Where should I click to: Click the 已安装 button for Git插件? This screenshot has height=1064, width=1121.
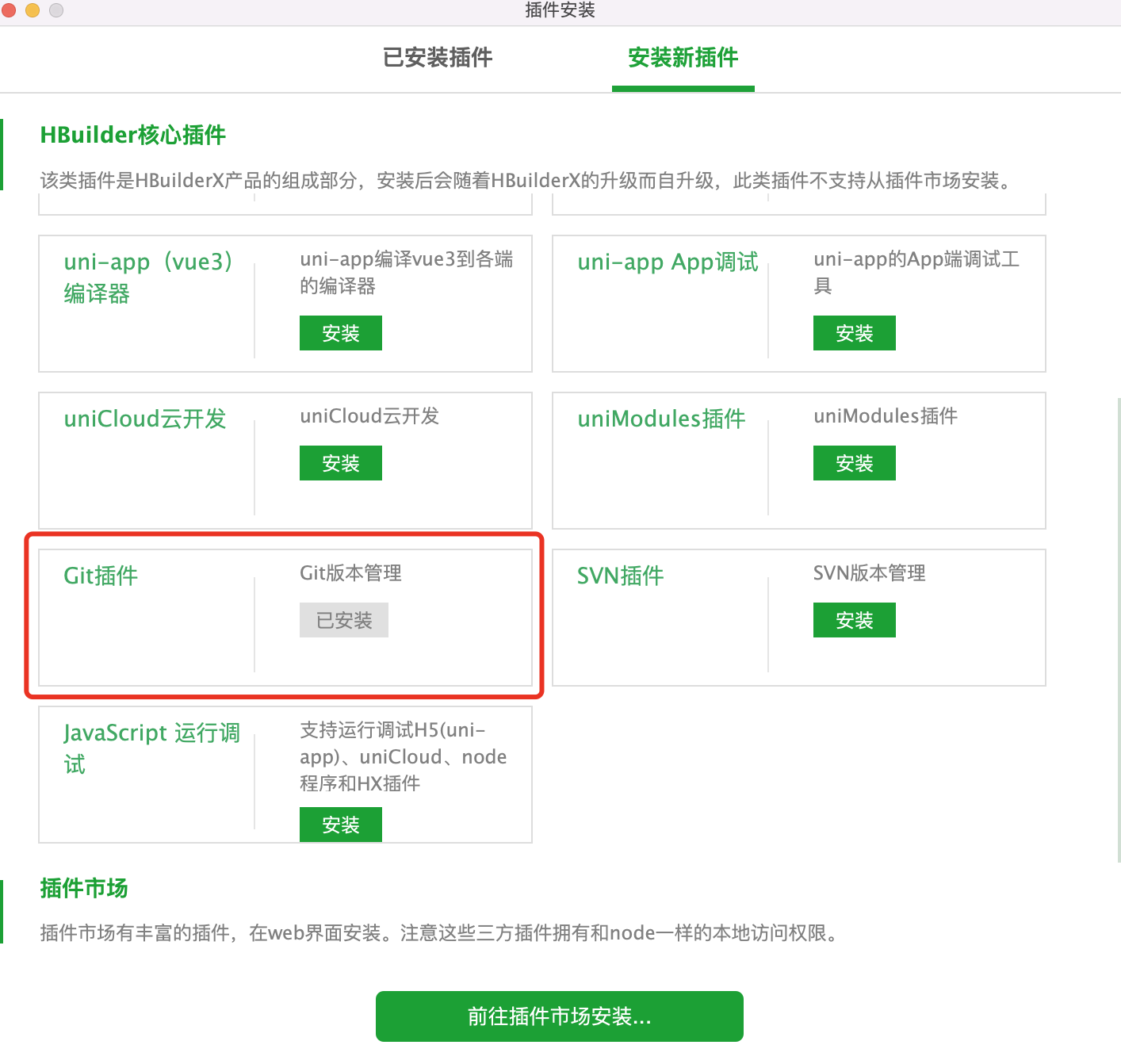pos(344,620)
